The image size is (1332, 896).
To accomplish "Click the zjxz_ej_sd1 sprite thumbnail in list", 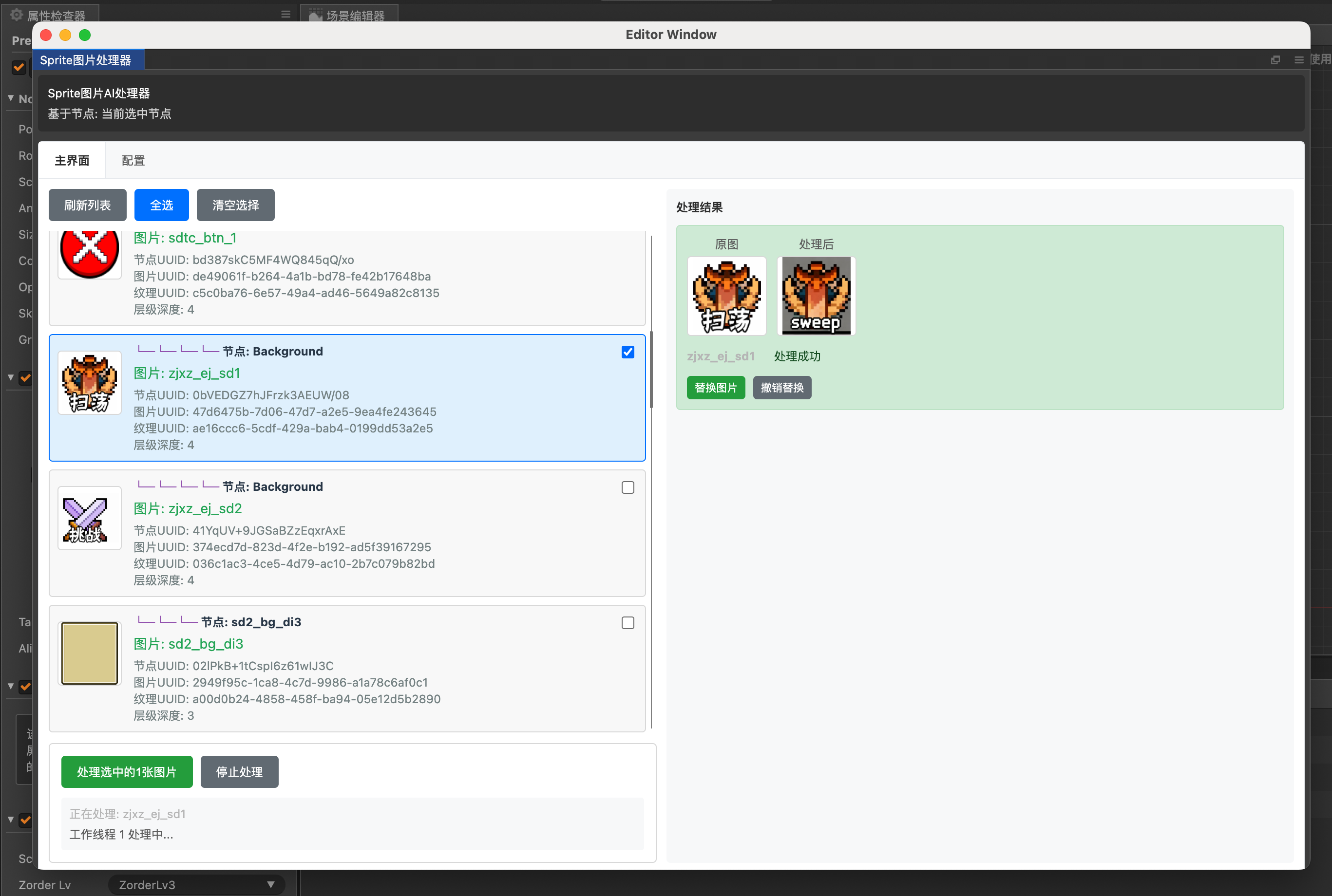I will pyautogui.click(x=90, y=383).
